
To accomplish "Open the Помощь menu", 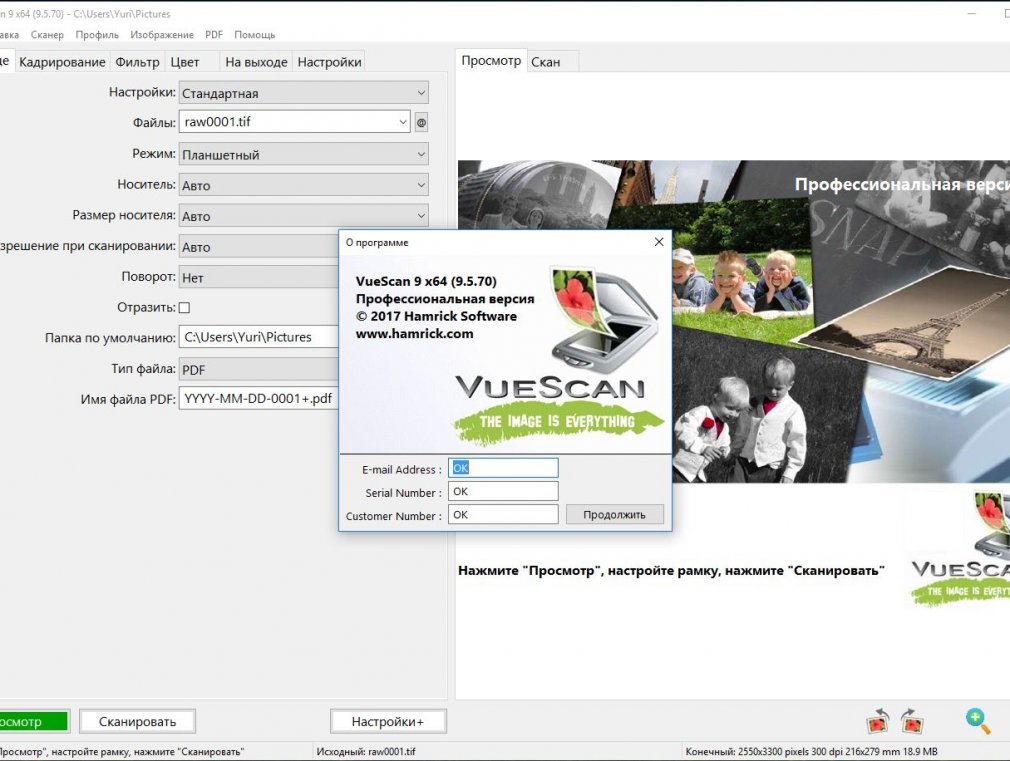I will (x=254, y=35).
